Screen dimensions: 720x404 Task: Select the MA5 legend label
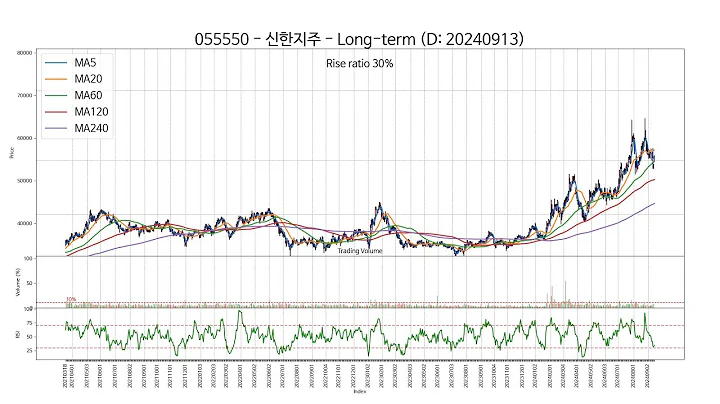coord(85,62)
